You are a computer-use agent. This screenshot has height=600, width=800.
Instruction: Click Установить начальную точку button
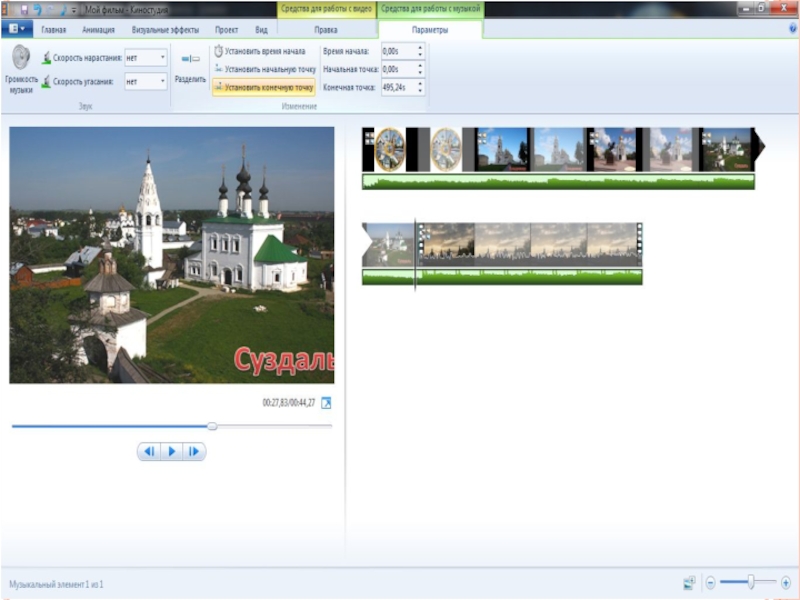[x=264, y=69]
